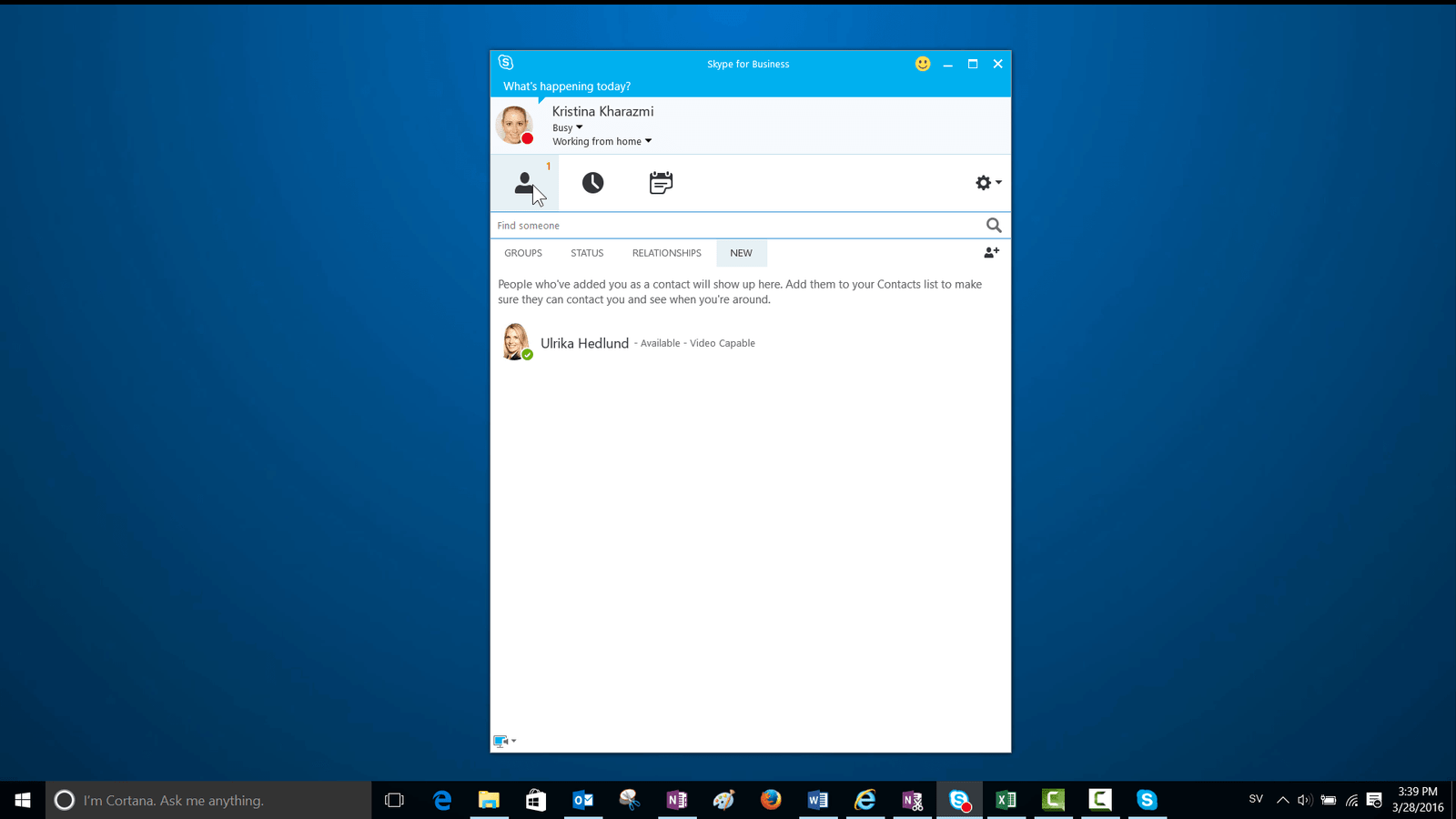
Task: Expand the Working from home location dropdown
Action: tap(602, 142)
